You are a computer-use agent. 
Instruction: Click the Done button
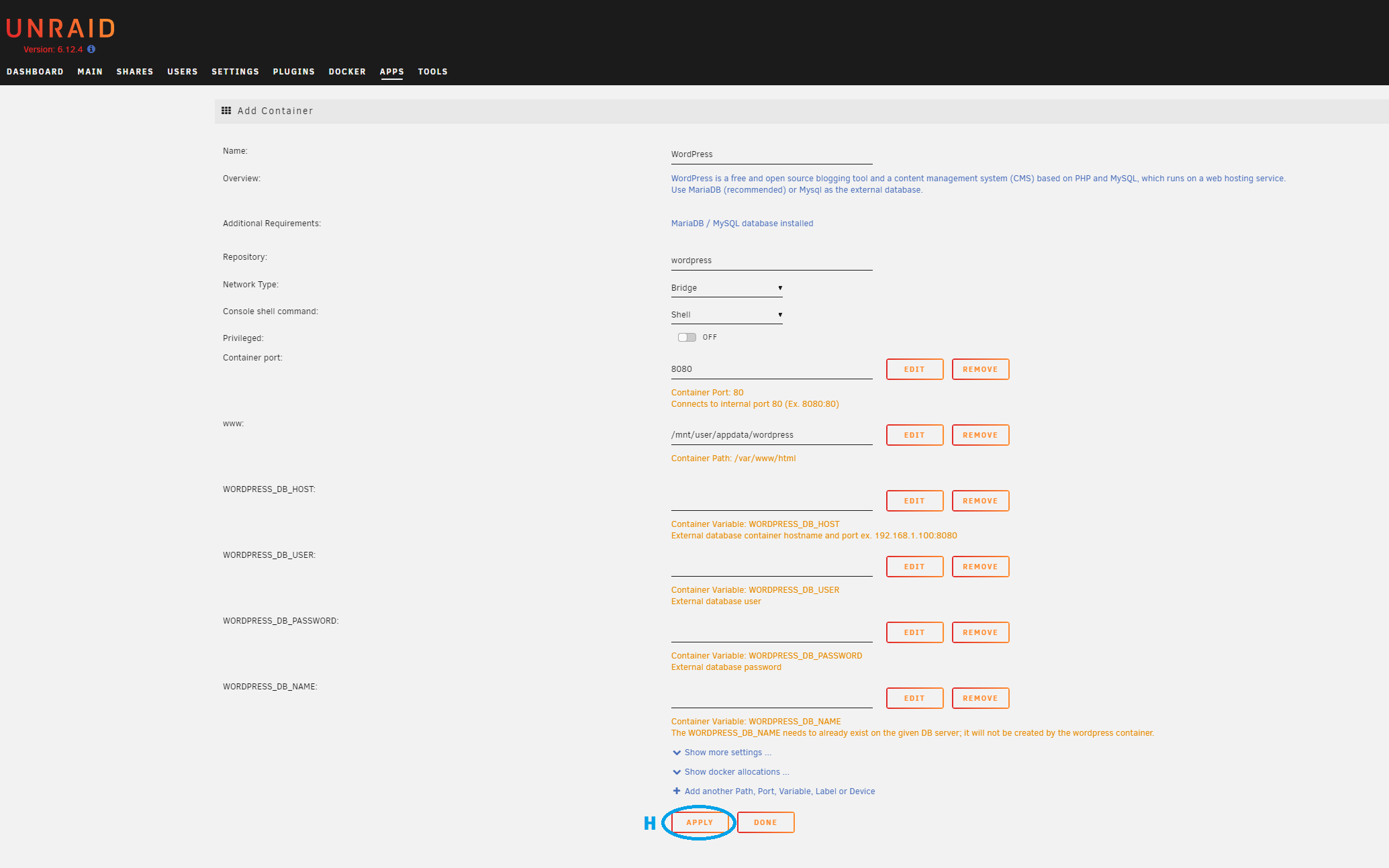coord(765,822)
